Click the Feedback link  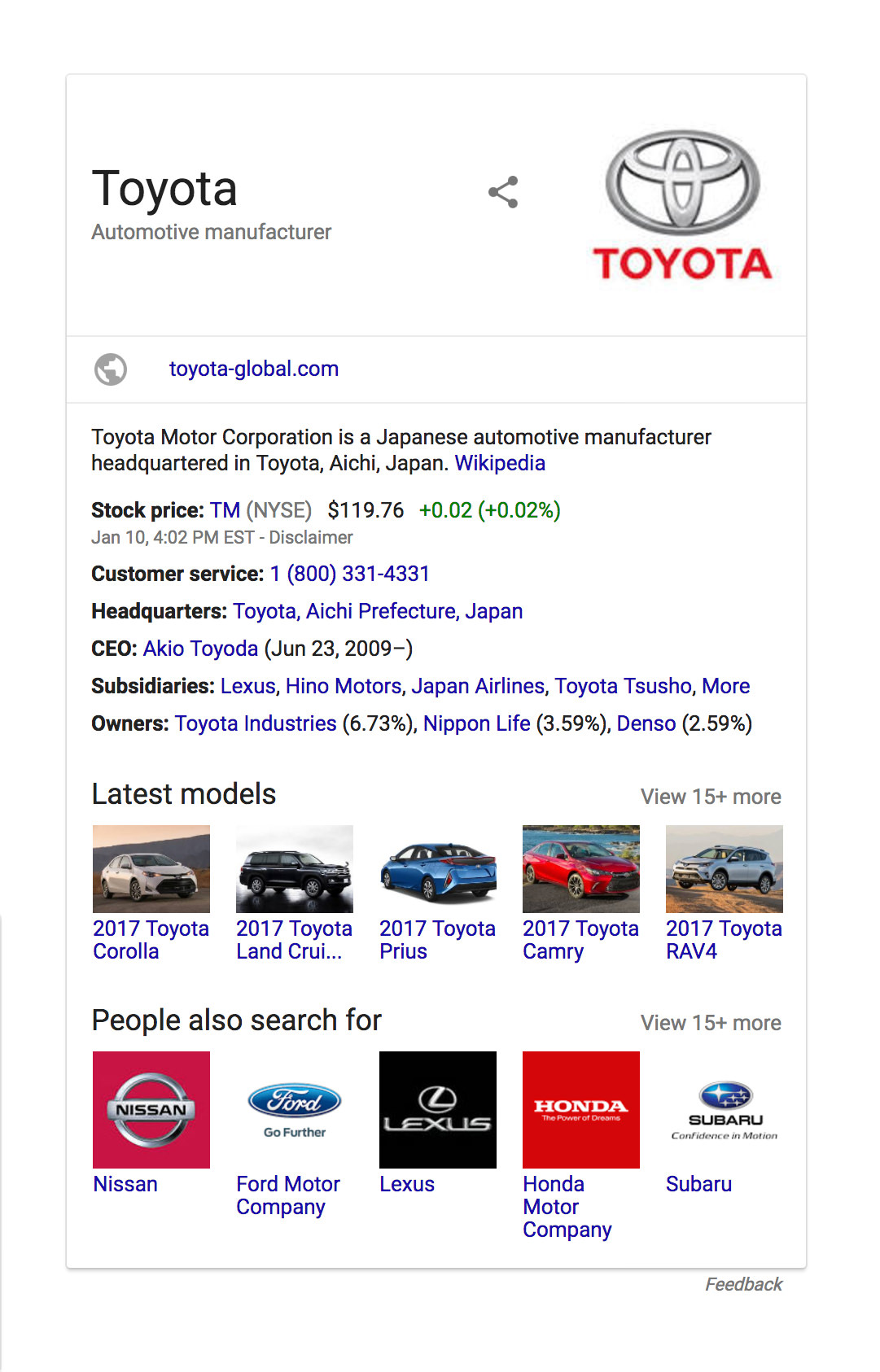pyautogui.click(x=743, y=1284)
